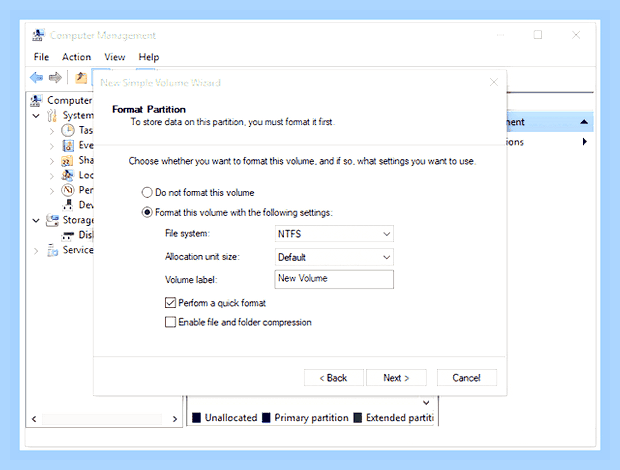Cancel the New Simple Volume Wizard
Image resolution: width=620 pixels, height=470 pixels.
467,378
